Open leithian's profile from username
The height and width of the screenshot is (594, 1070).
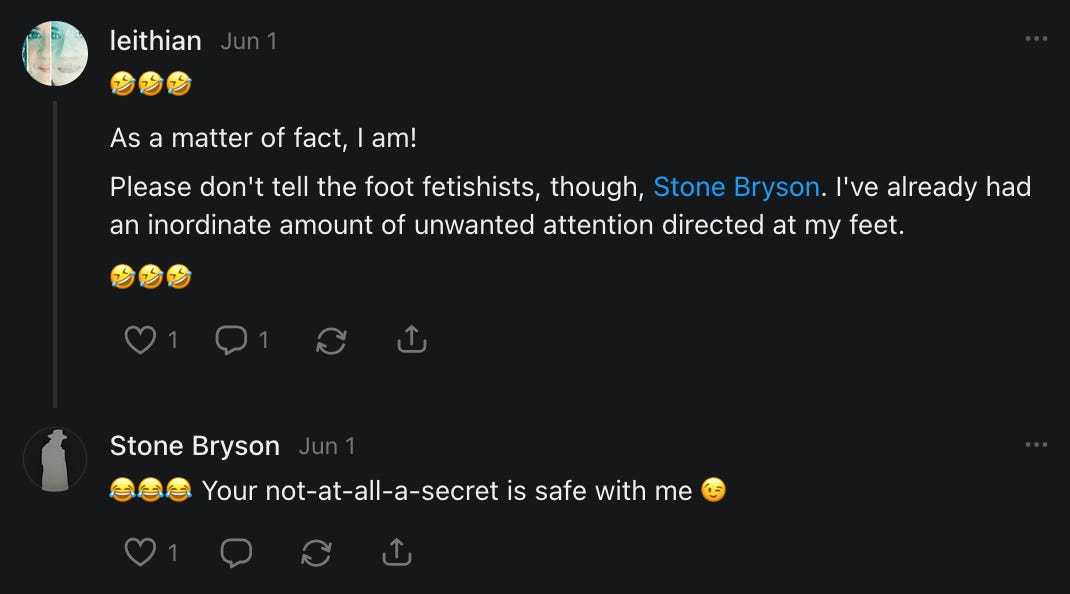click(x=155, y=41)
